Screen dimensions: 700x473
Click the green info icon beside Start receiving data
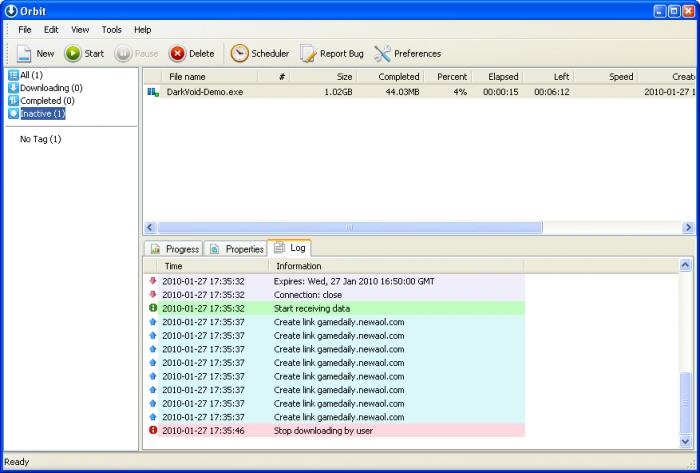coord(153,308)
